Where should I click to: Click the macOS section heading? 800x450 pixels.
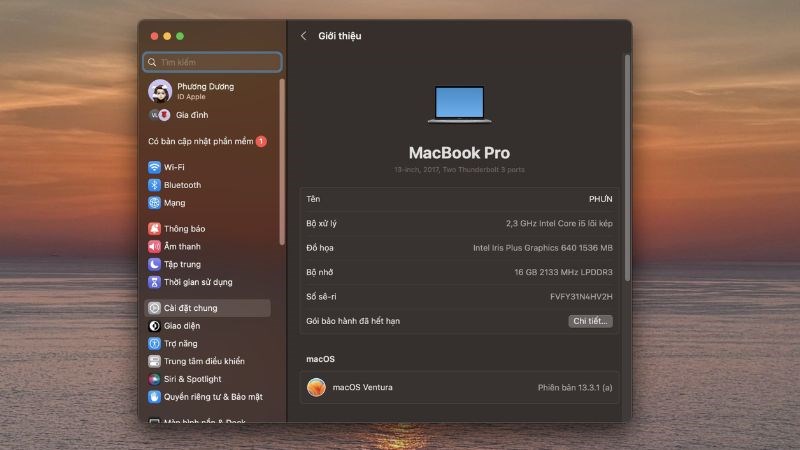pyautogui.click(x=320, y=359)
